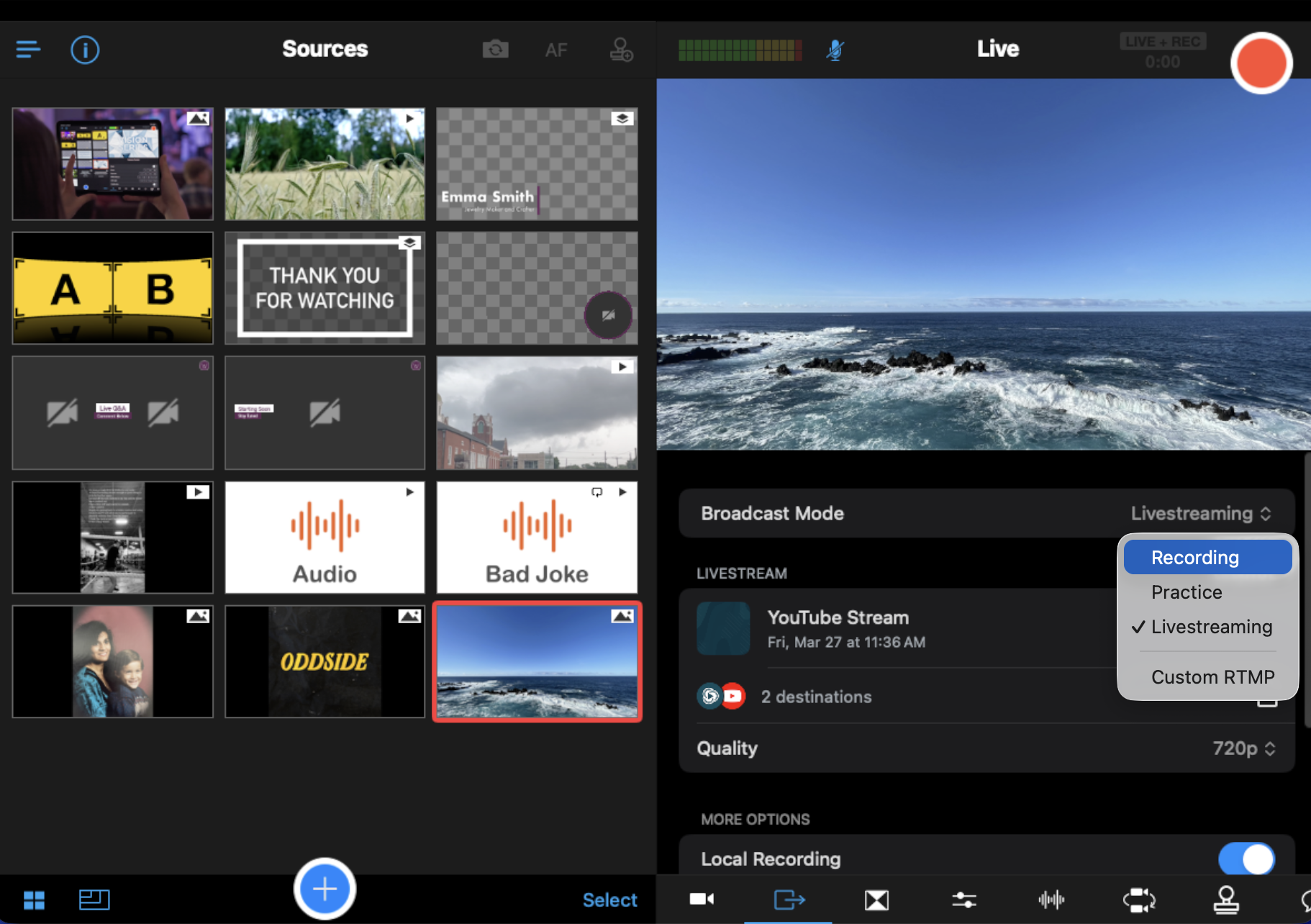The height and width of the screenshot is (924, 1311).
Task: Click the YouTube destination icon
Action: 733,696
